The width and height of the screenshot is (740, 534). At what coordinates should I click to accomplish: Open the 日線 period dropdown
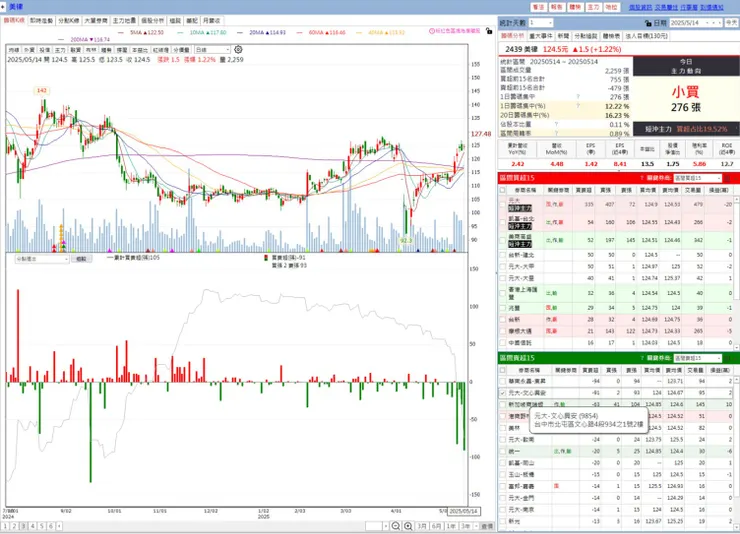(x=212, y=50)
